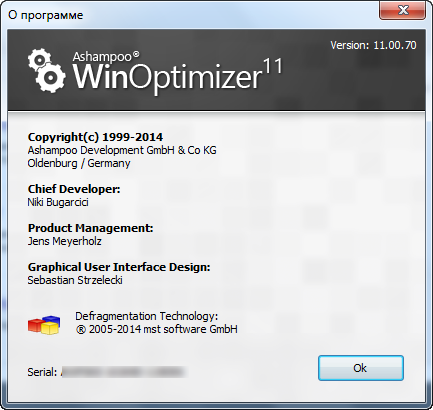433x410 pixels.
Task: Click Ashampoo Development GmbH & Co KG
Action: point(122,150)
